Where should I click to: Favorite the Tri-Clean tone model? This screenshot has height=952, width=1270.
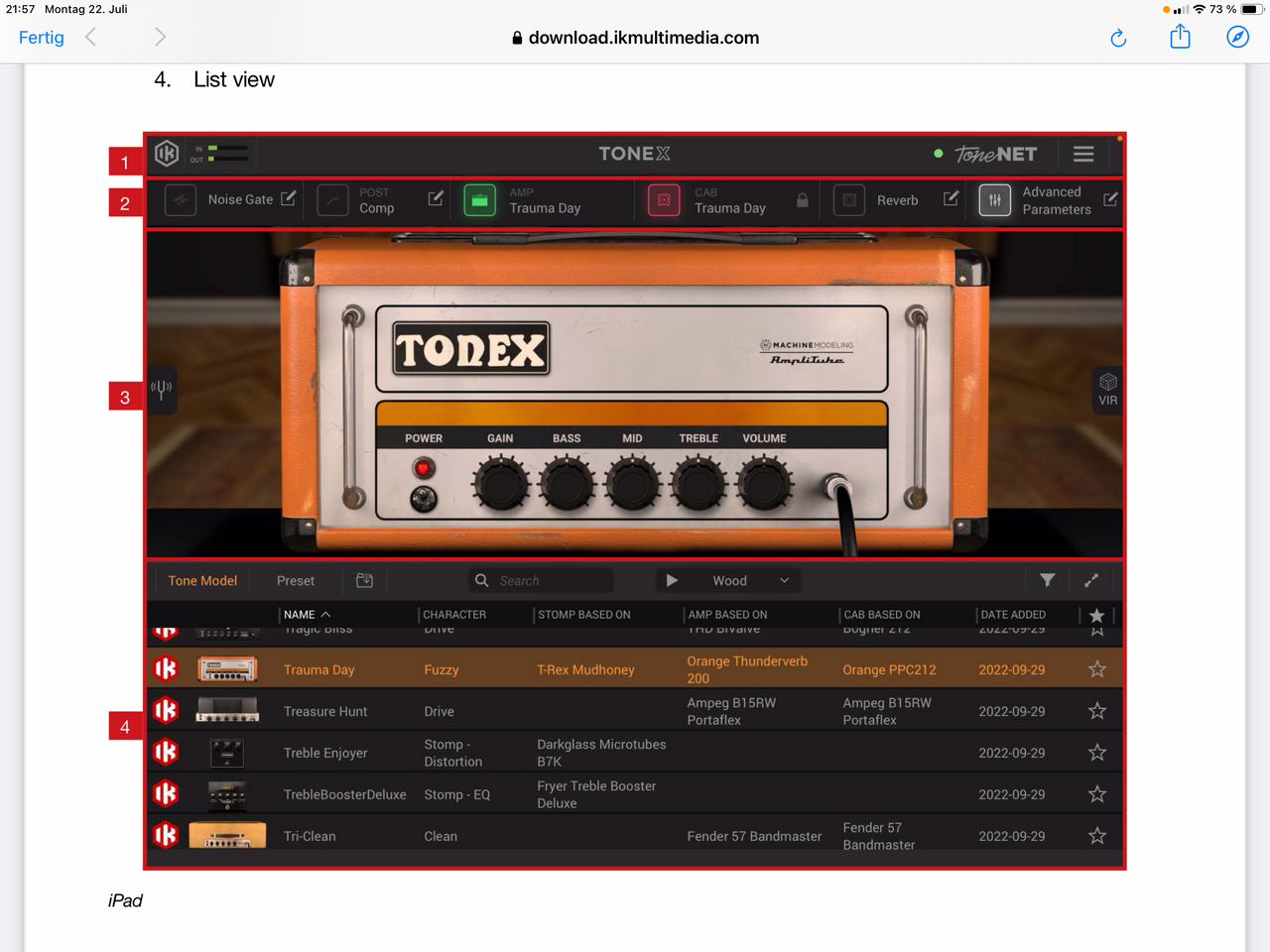[1097, 836]
